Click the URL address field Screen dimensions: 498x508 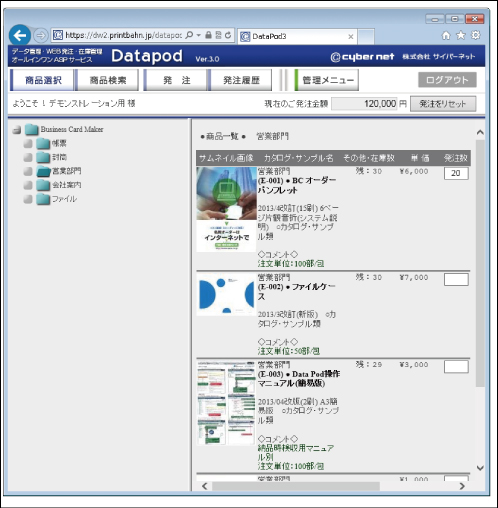pyautogui.click(x=123, y=35)
